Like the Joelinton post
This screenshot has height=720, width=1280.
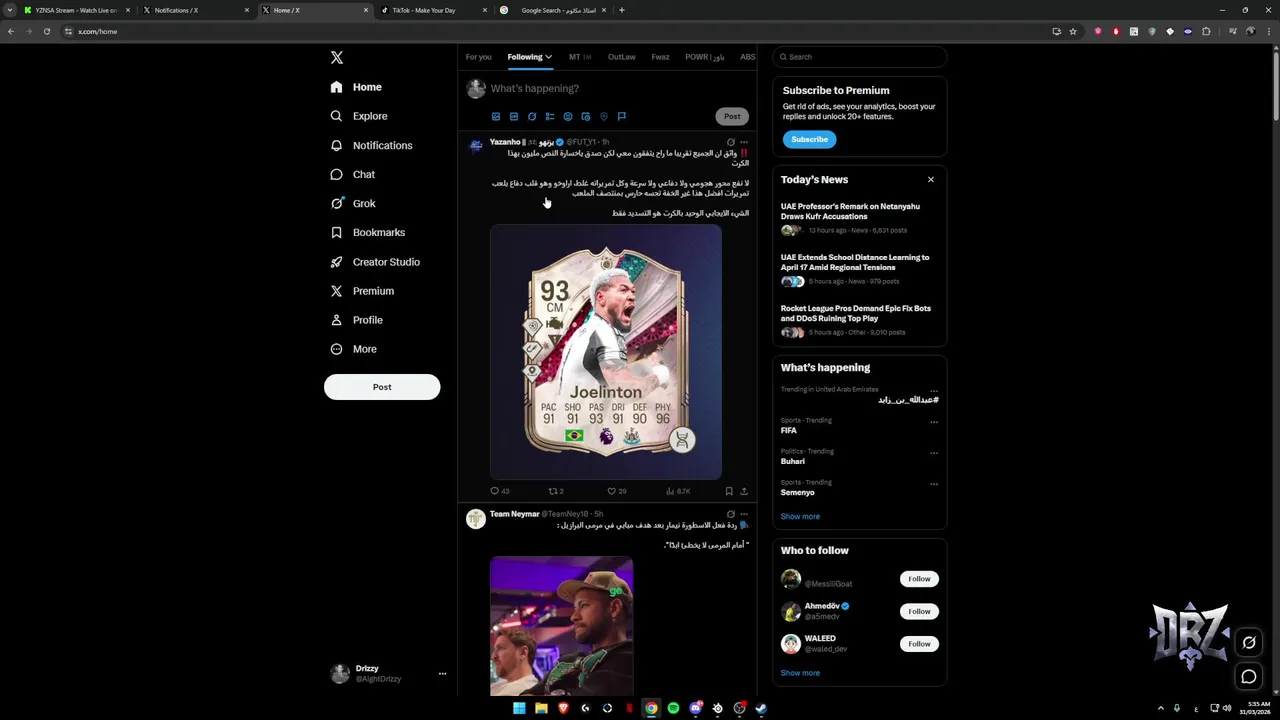617,491
